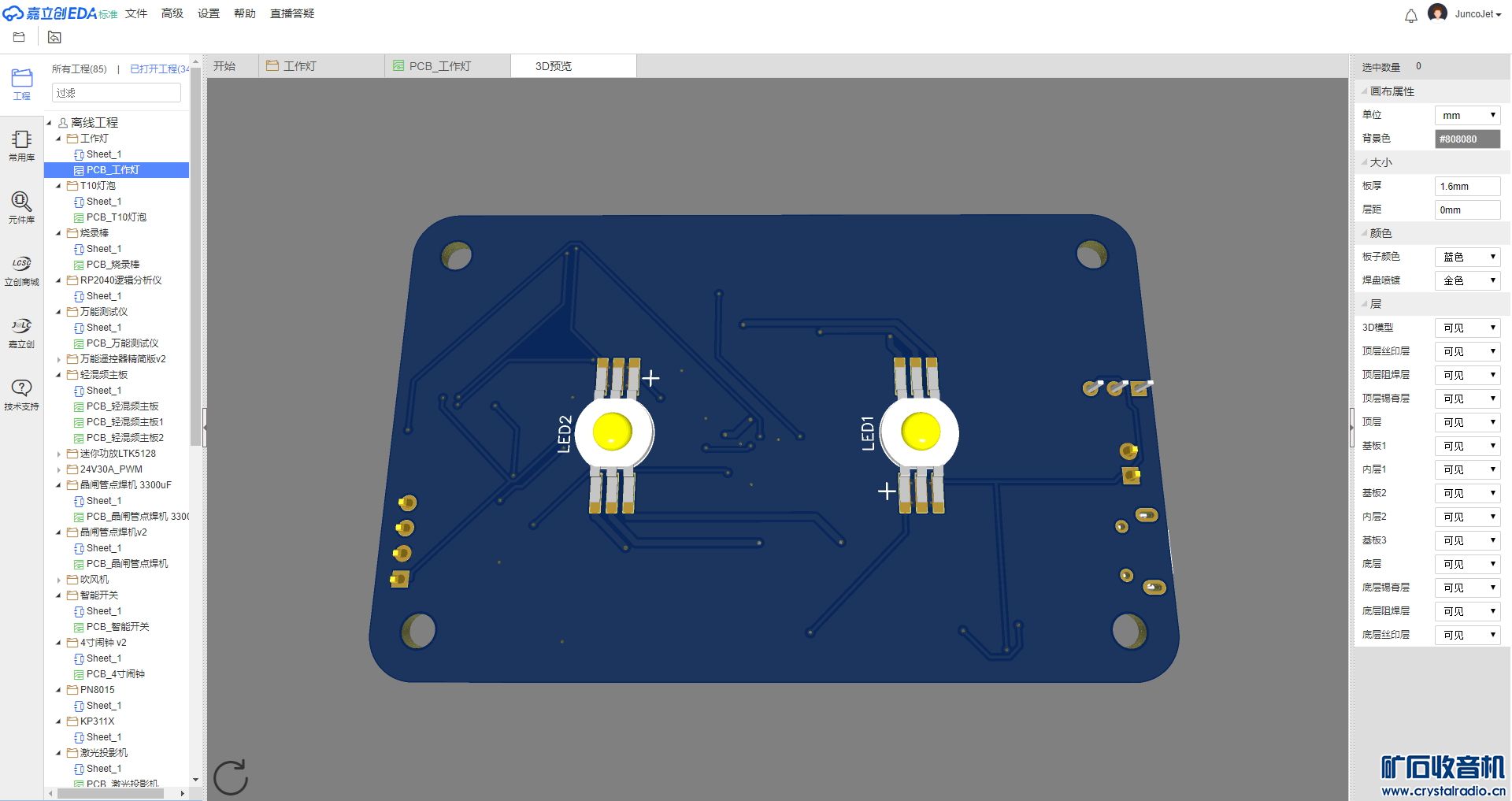The image size is (1512, 801).
Task: Click the folder icon of KP311X
Action: 72,721
